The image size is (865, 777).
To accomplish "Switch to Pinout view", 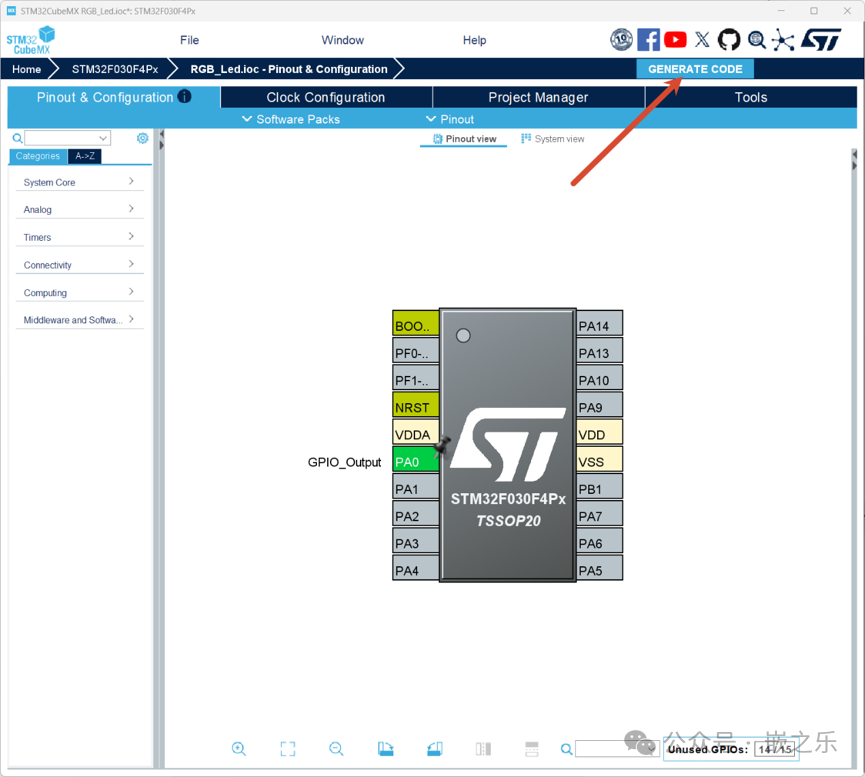I will tap(464, 139).
